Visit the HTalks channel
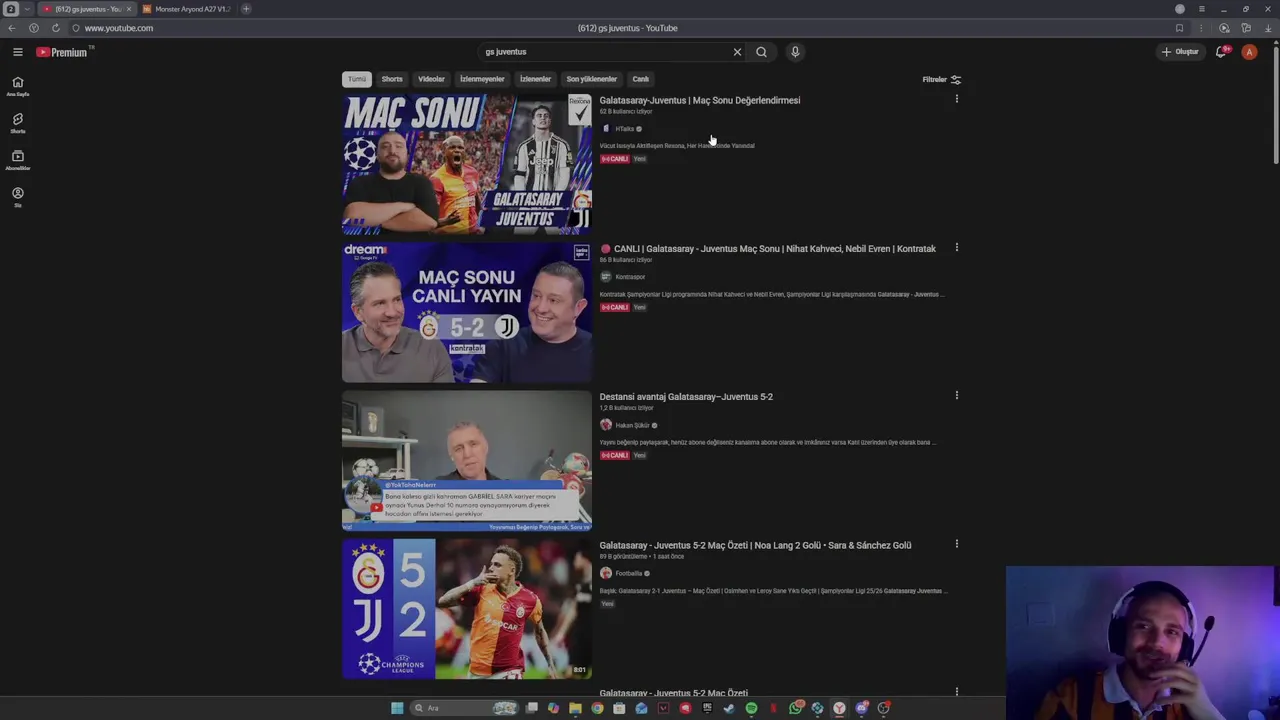Viewport: 1280px width, 720px height. coord(624,129)
